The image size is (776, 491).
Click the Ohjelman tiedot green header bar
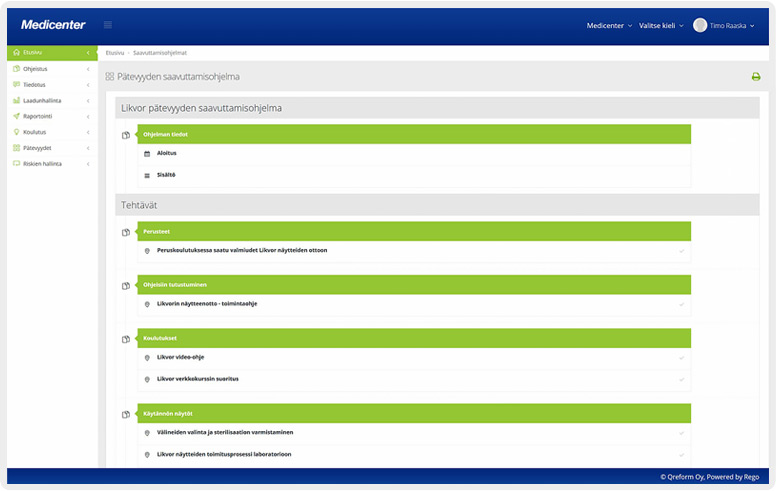pyautogui.click(x=413, y=134)
